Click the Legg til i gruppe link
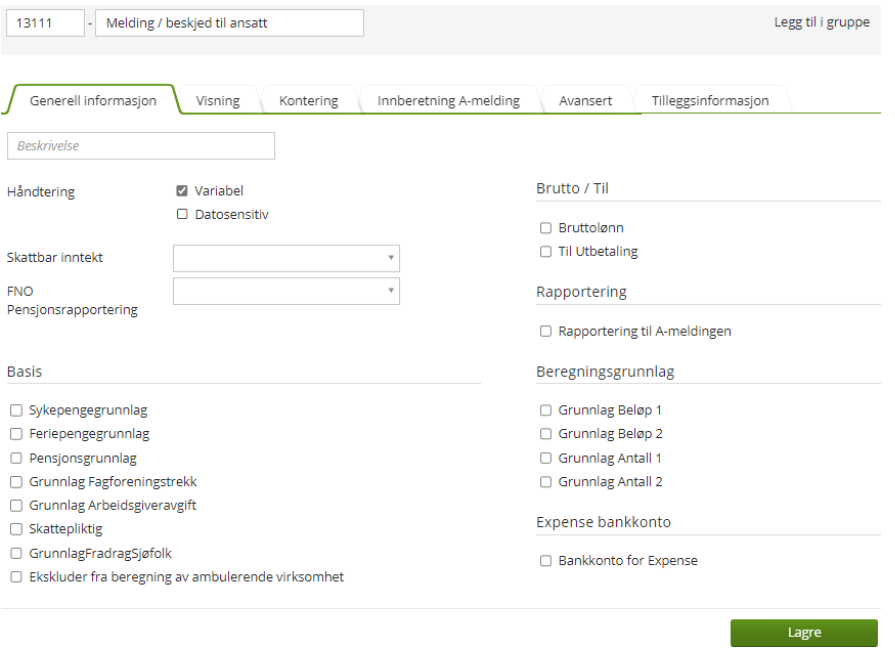The height and width of the screenshot is (657, 895). pyautogui.click(x=822, y=22)
